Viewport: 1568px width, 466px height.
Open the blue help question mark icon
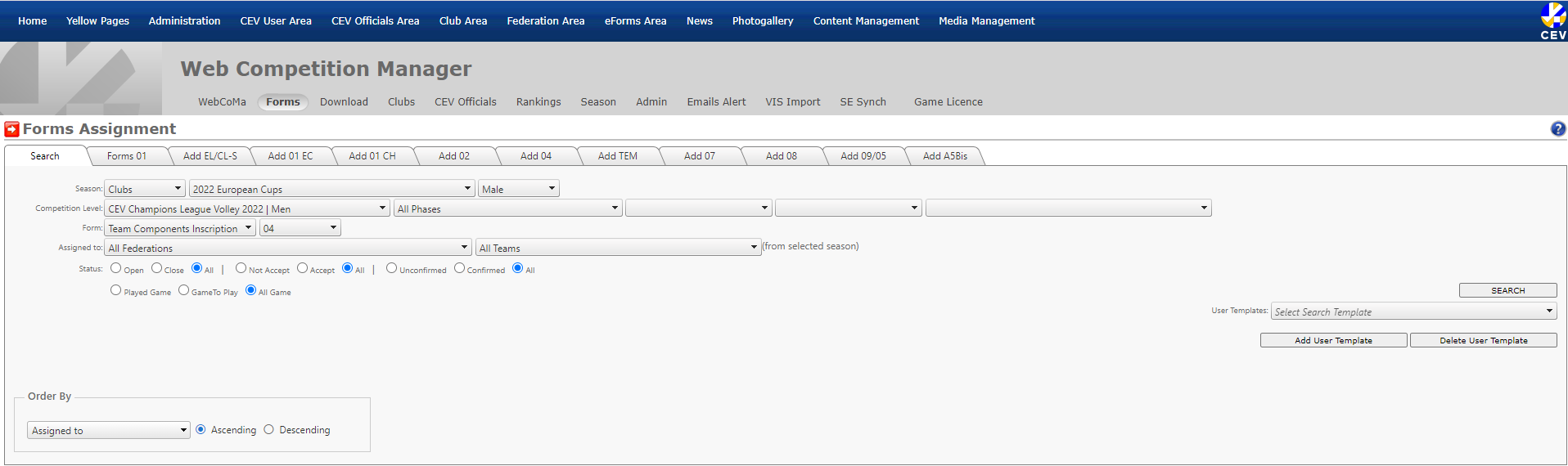pyautogui.click(x=1558, y=128)
